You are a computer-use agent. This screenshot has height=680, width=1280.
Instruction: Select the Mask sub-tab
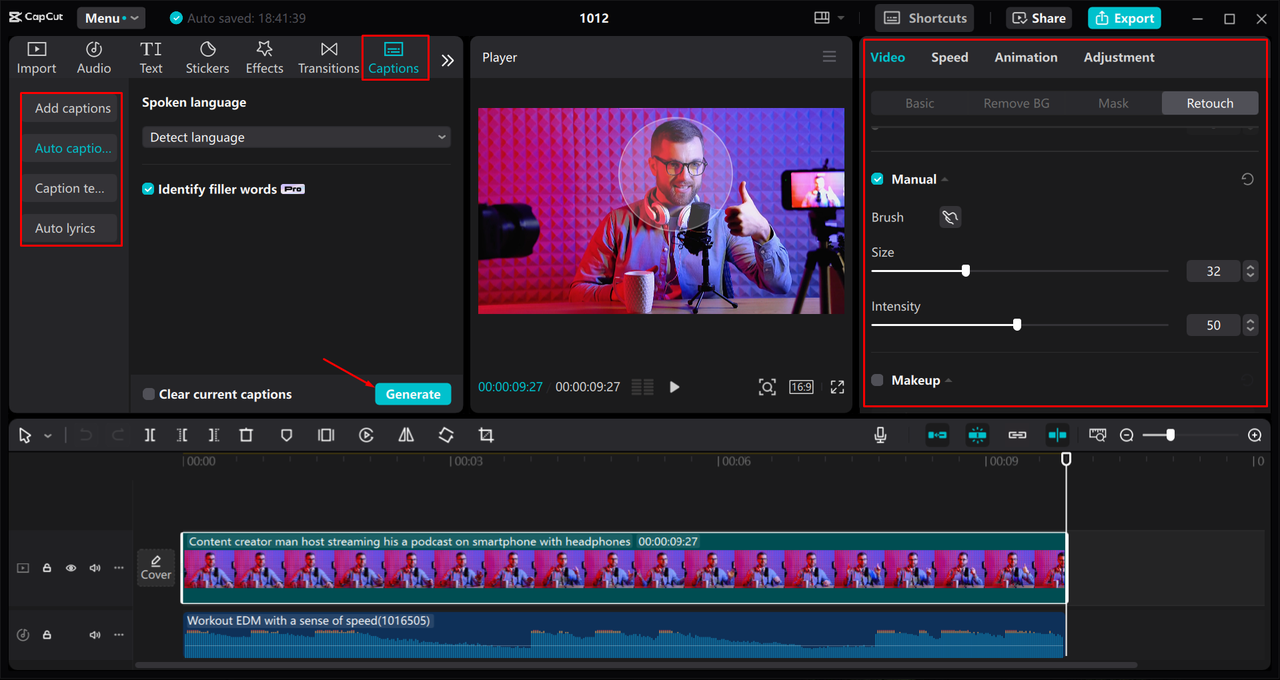coord(1113,103)
